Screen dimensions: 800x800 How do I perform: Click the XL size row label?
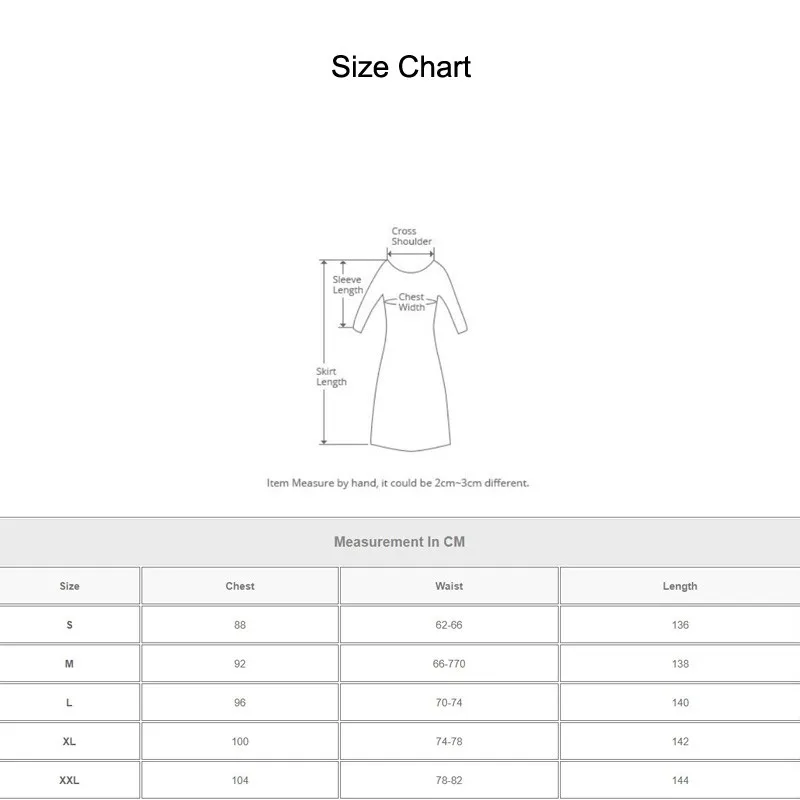click(69, 742)
